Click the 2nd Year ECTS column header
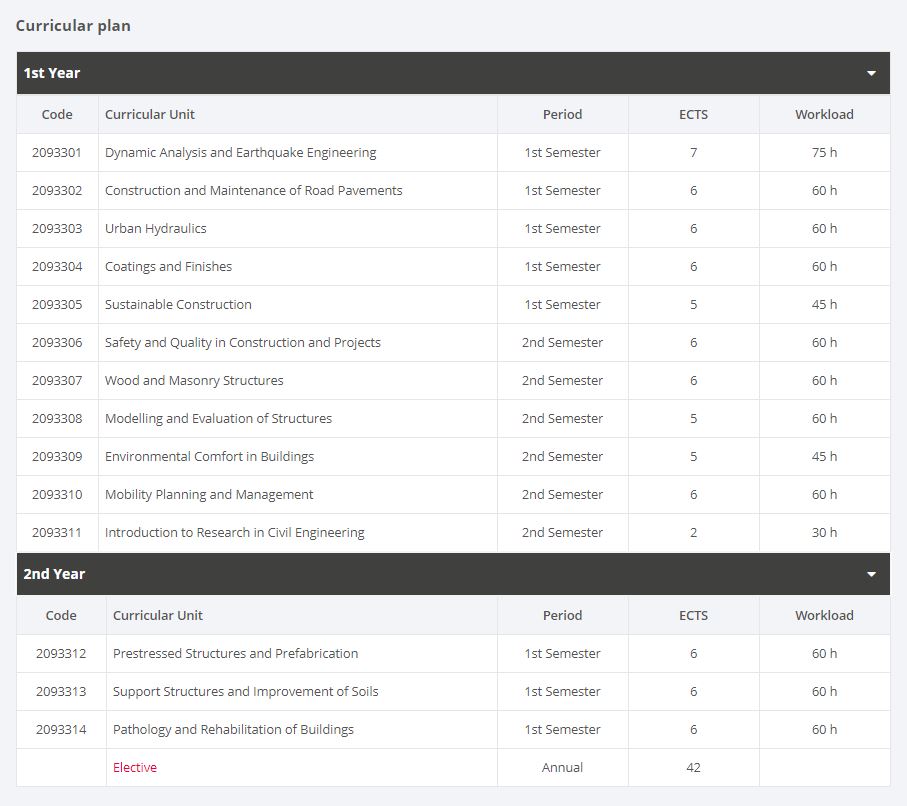Image resolution: width=907 pixels, height=806 pixels. pos(693,616)
